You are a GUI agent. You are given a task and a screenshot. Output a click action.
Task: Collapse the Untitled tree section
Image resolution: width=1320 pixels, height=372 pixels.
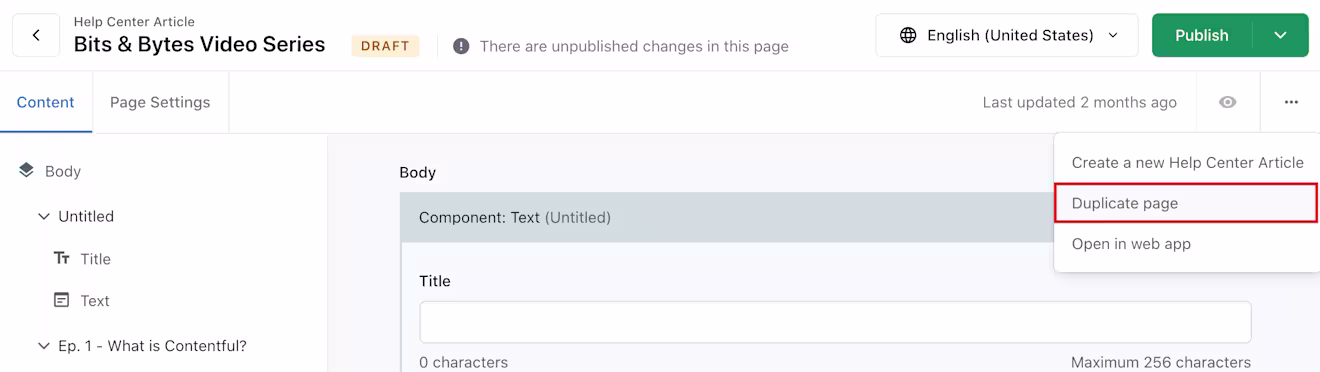point(44,216)
